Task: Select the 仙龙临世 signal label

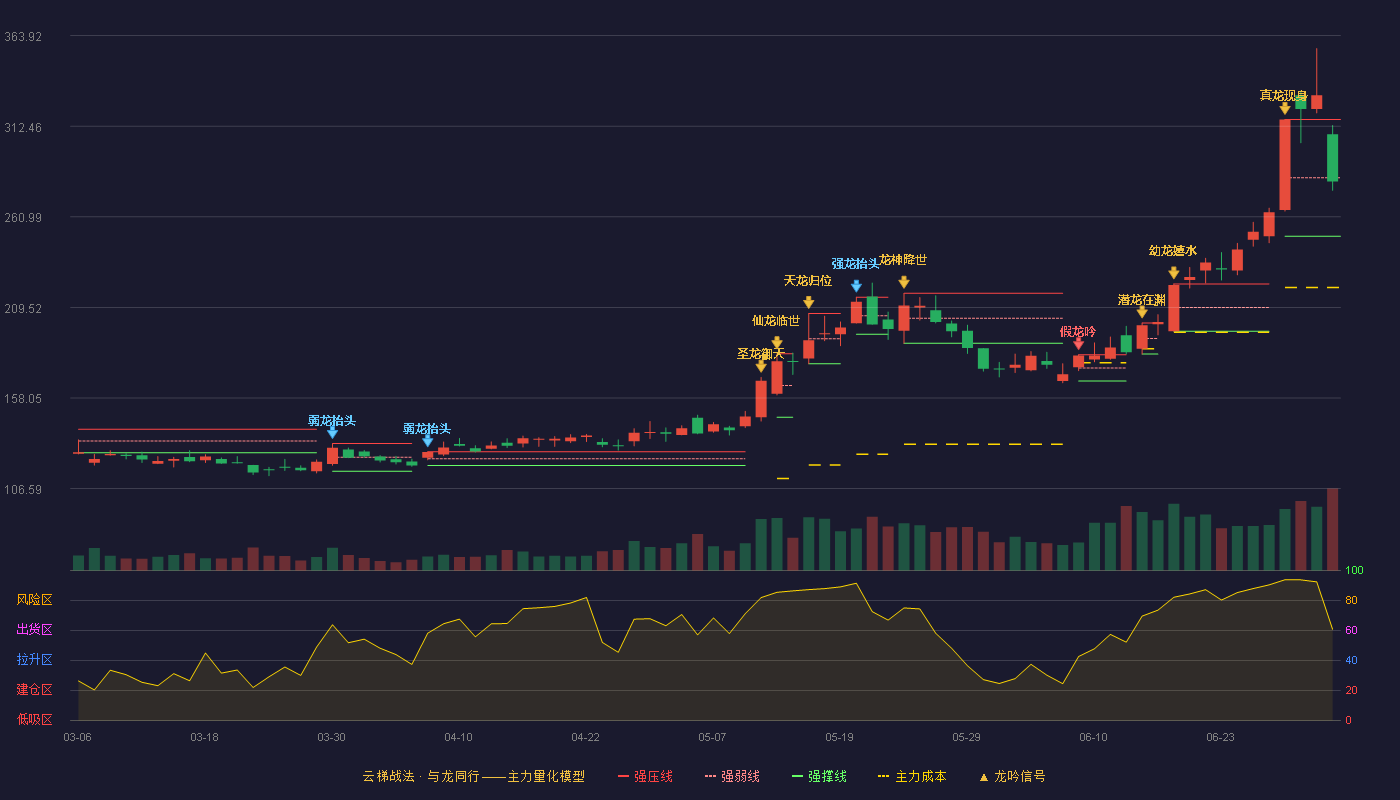Action: pos(776,320)
